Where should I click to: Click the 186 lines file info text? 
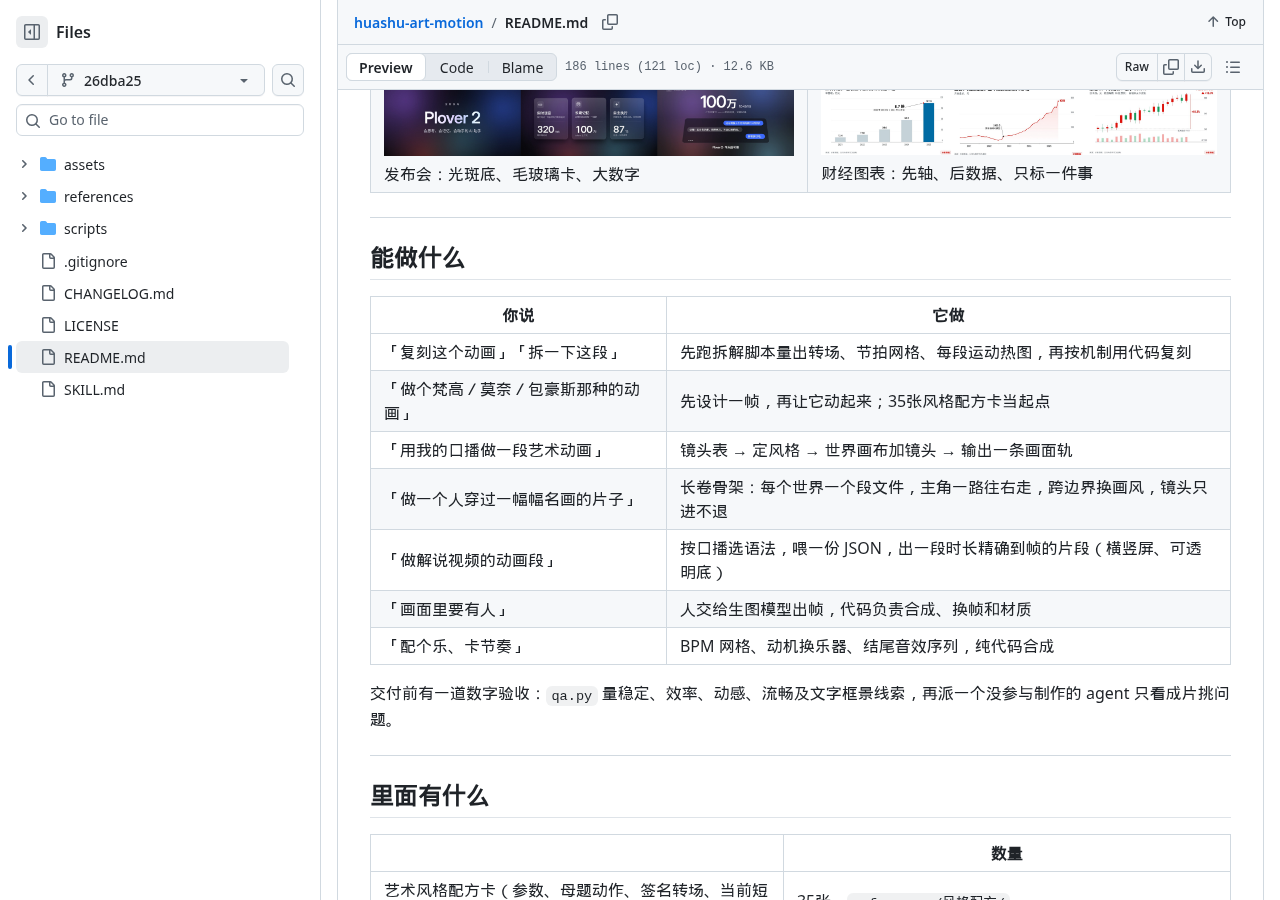[669, 67]
